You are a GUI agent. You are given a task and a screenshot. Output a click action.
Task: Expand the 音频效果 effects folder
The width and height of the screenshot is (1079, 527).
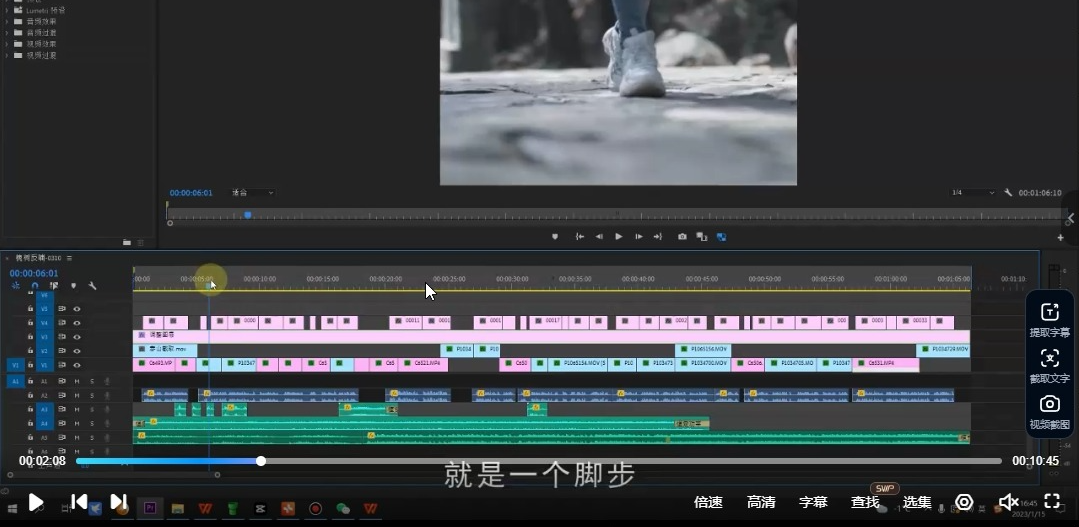[x=7, y=21]
